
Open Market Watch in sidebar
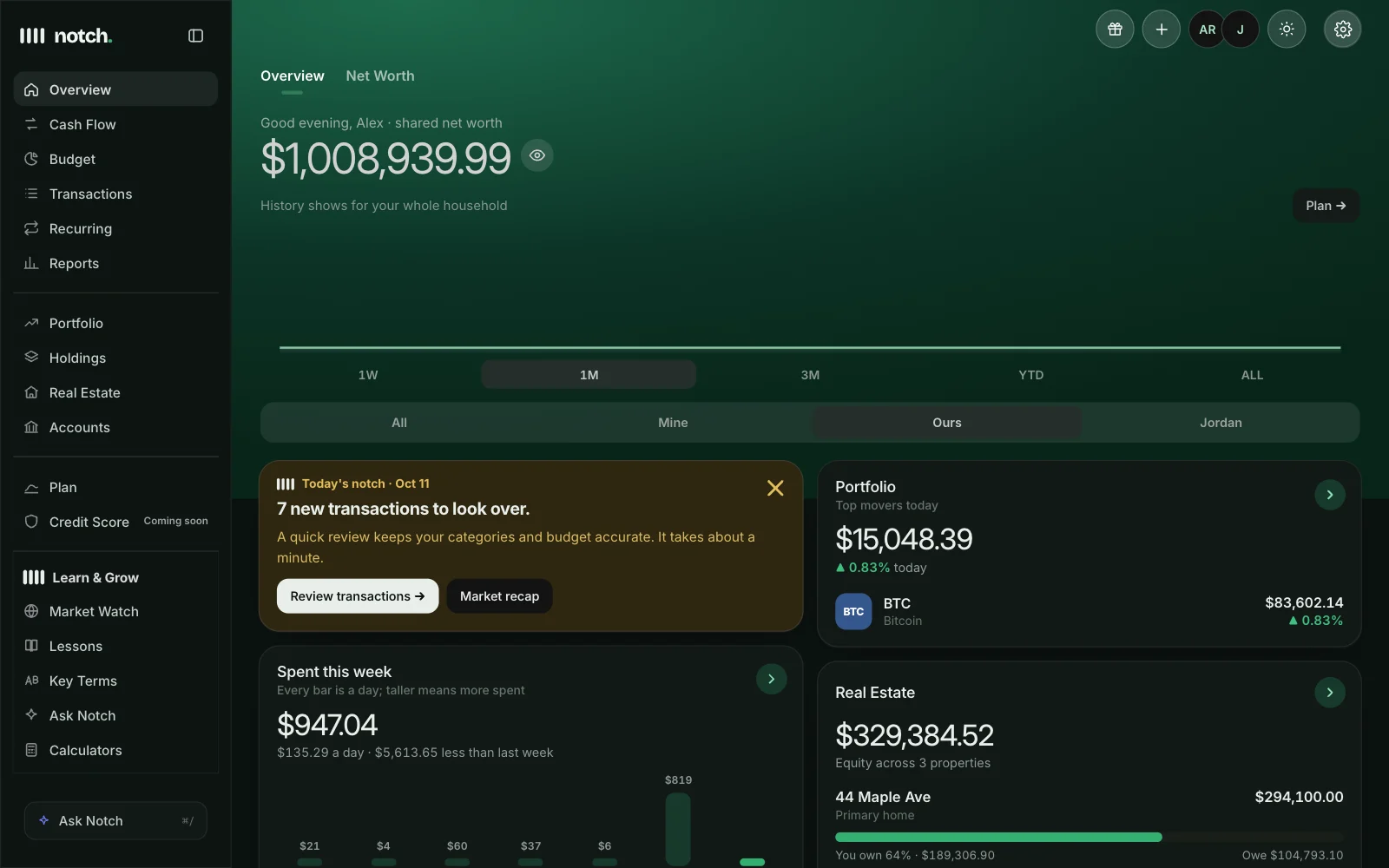click(x=115, y=611)
